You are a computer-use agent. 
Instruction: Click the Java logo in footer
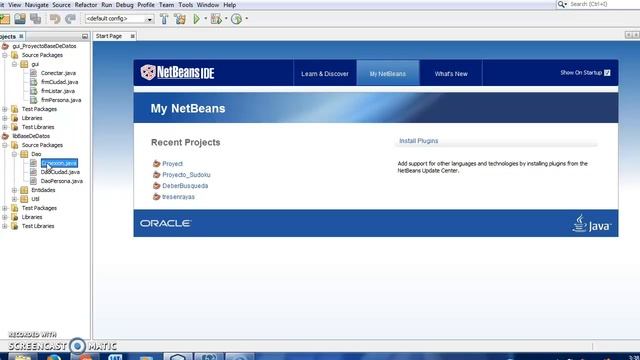pos(592,223)
